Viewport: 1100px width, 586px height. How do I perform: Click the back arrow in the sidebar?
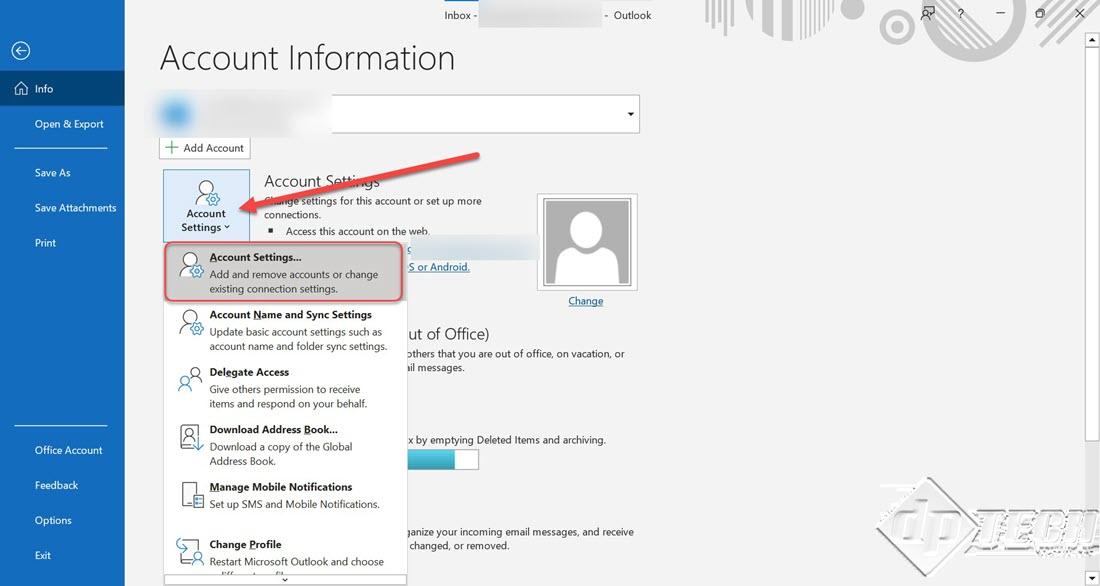[21, 51]
